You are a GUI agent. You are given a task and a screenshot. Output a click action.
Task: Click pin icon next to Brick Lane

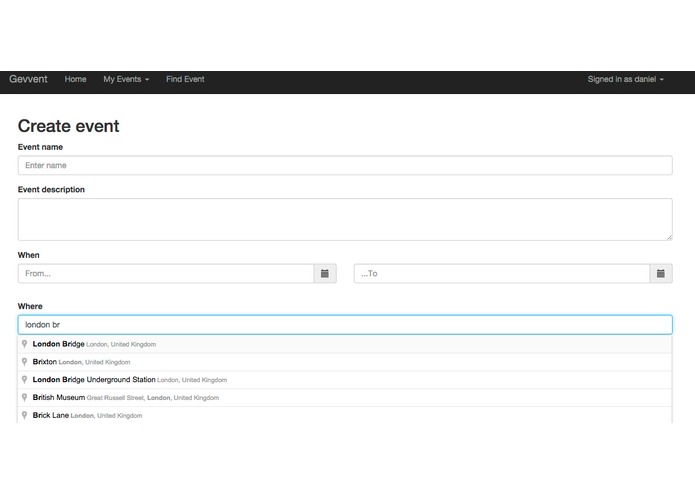(x=25, y=415)
